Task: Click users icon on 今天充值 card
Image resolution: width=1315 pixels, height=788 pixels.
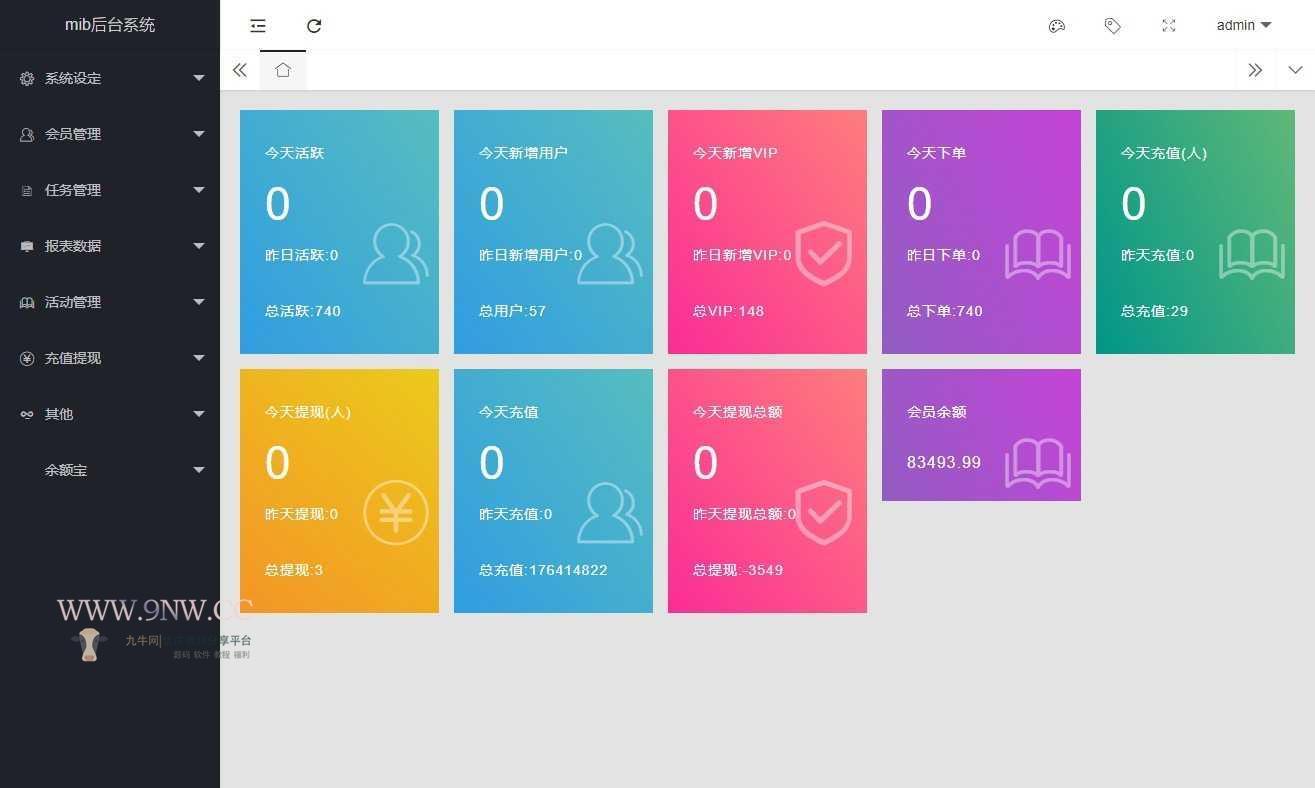Action: [609, 513]
